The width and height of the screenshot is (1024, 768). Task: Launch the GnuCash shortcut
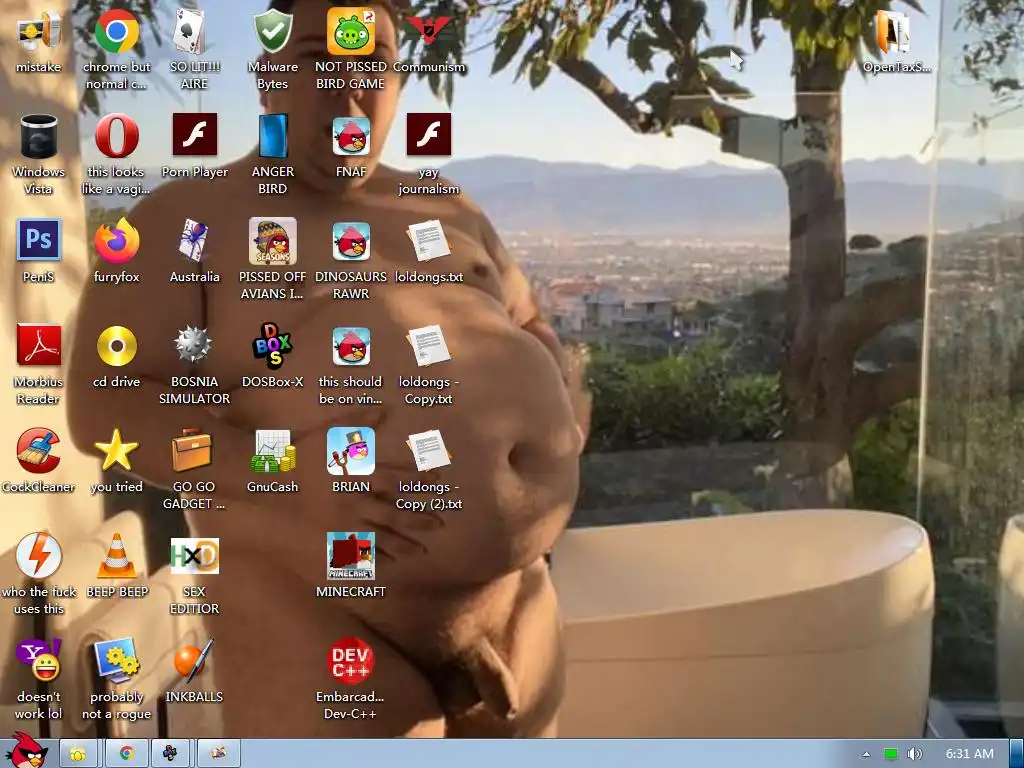tap(272, 461)
